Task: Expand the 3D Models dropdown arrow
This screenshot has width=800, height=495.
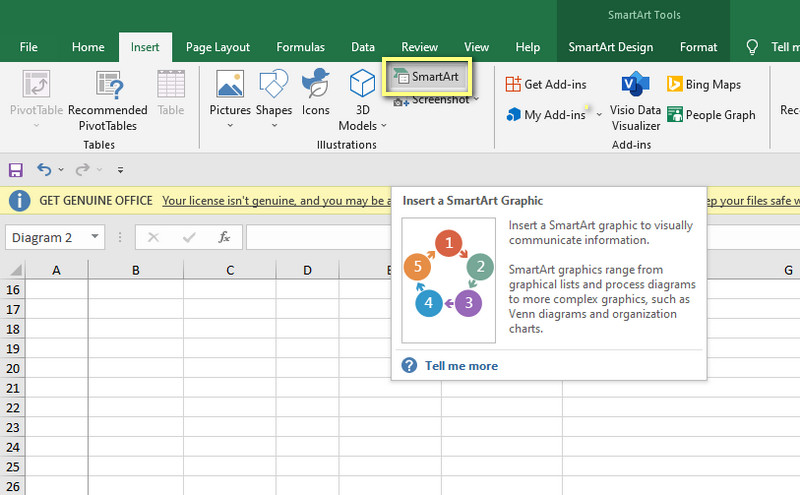Action: click(384, 125)
